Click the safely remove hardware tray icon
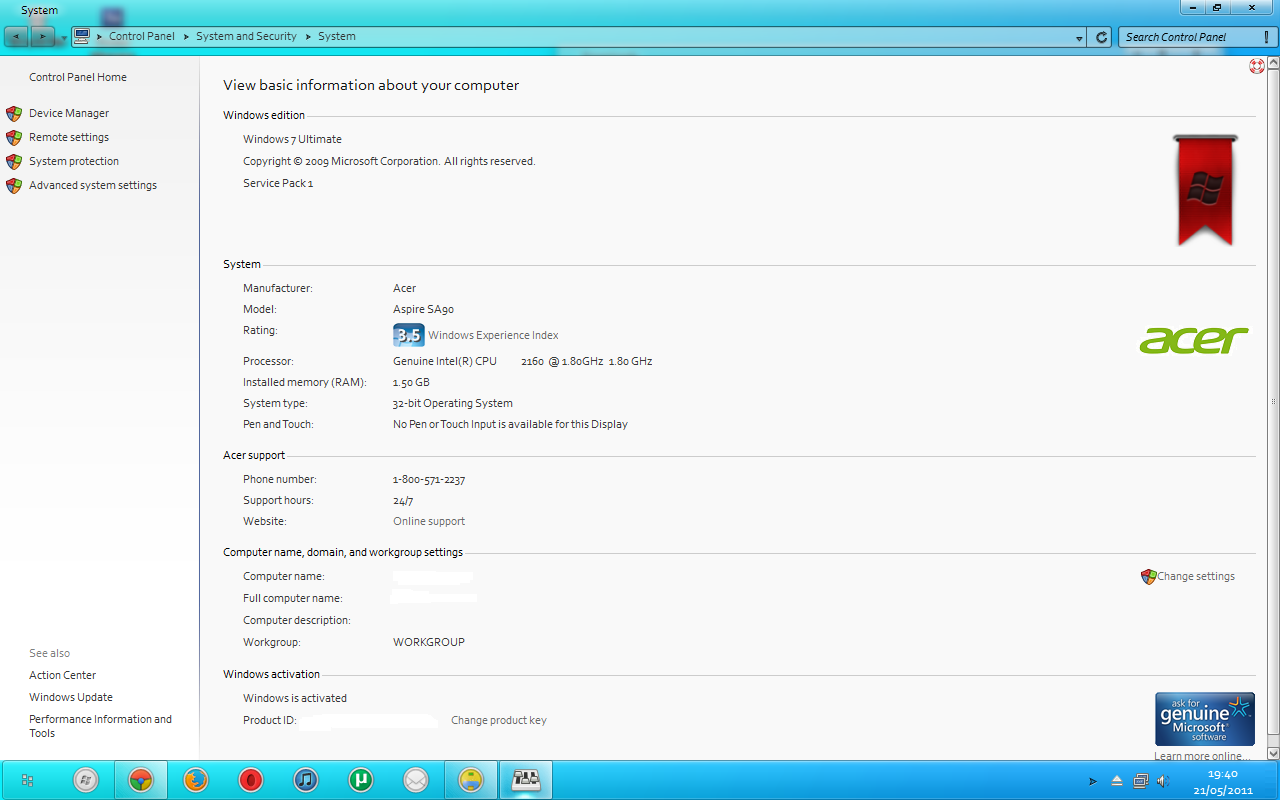 click(x=1116, y=781)
